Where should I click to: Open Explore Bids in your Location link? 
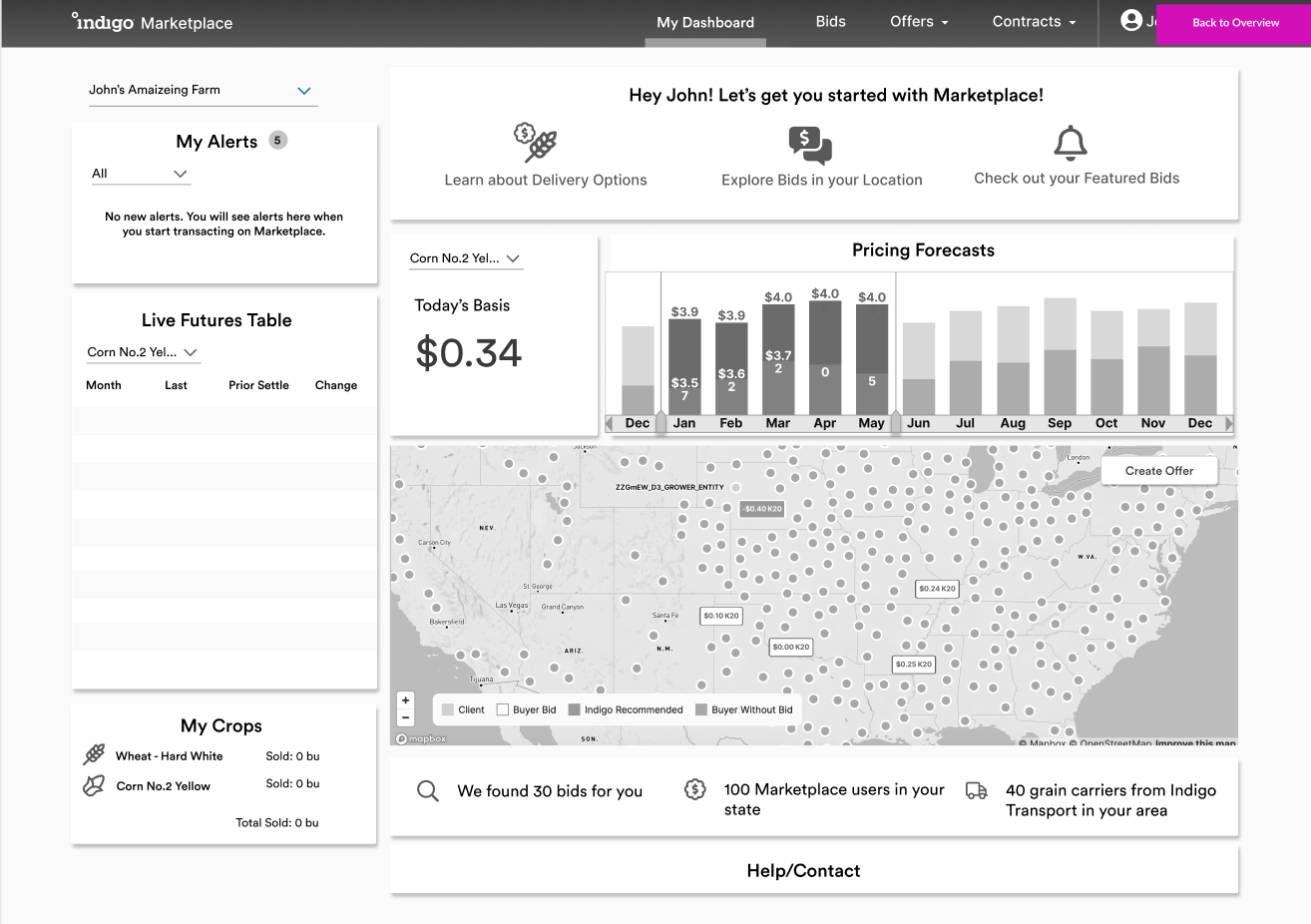[x=822, y=181]
